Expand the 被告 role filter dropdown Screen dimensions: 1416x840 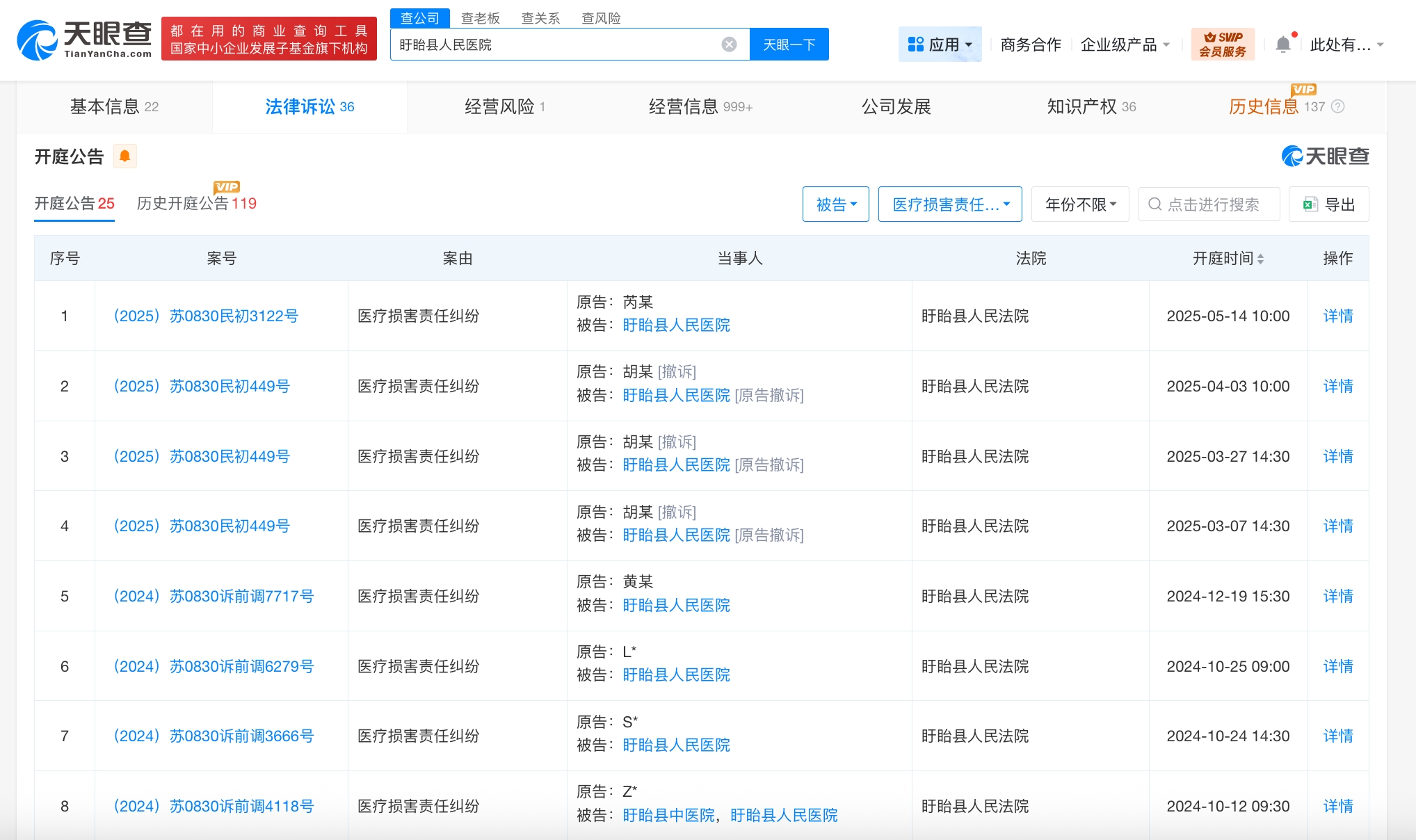point(835,204)
